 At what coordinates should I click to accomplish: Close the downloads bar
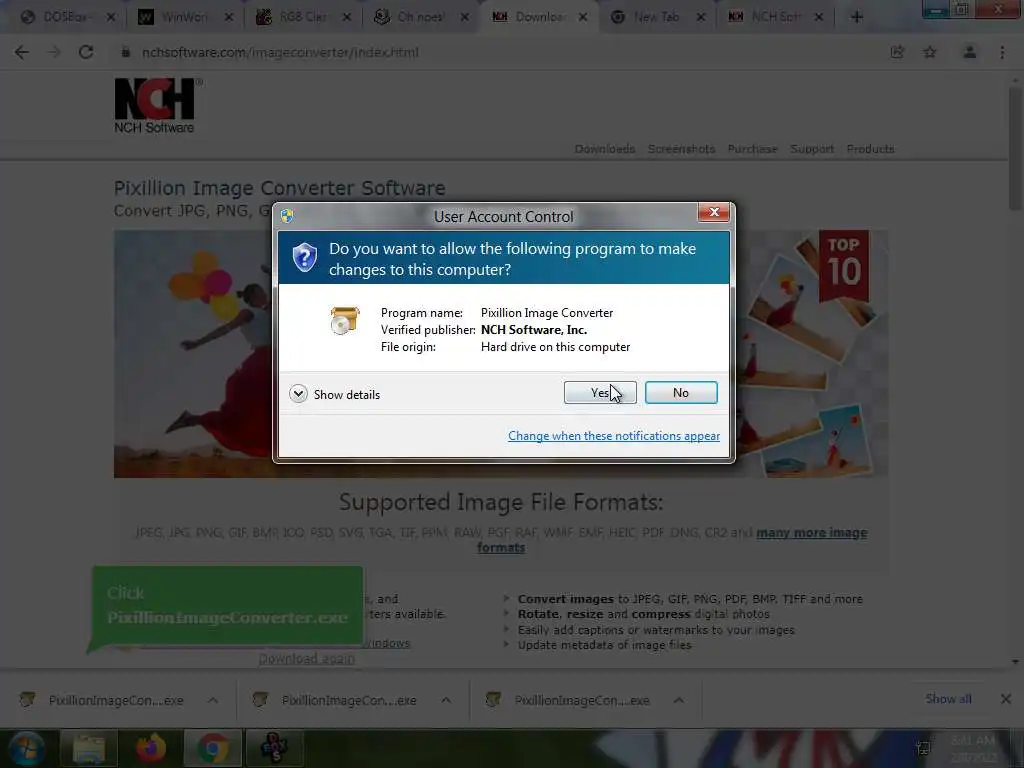pos(1006,699)
